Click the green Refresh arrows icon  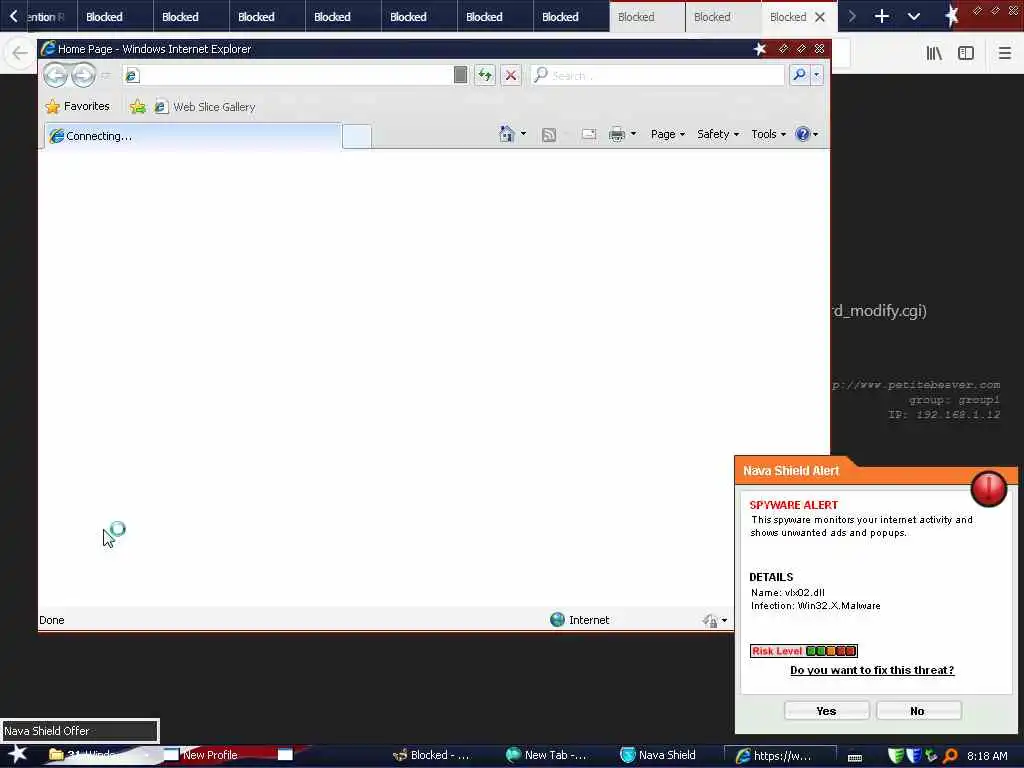tap(485, 75)
